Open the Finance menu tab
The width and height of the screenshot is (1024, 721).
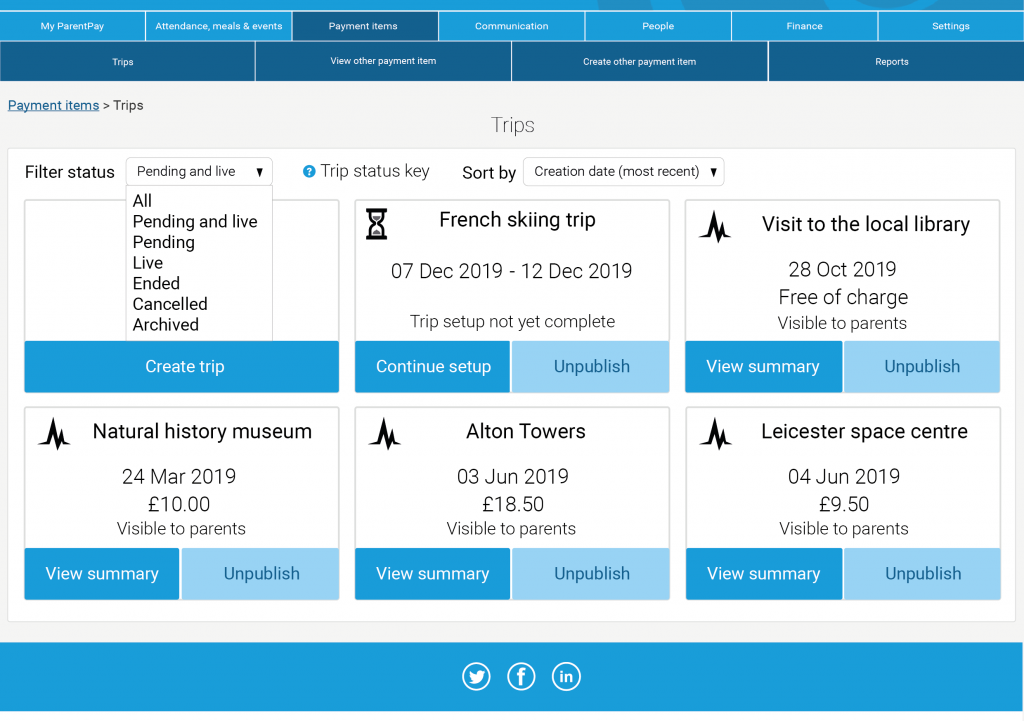[x=804, y=26]
